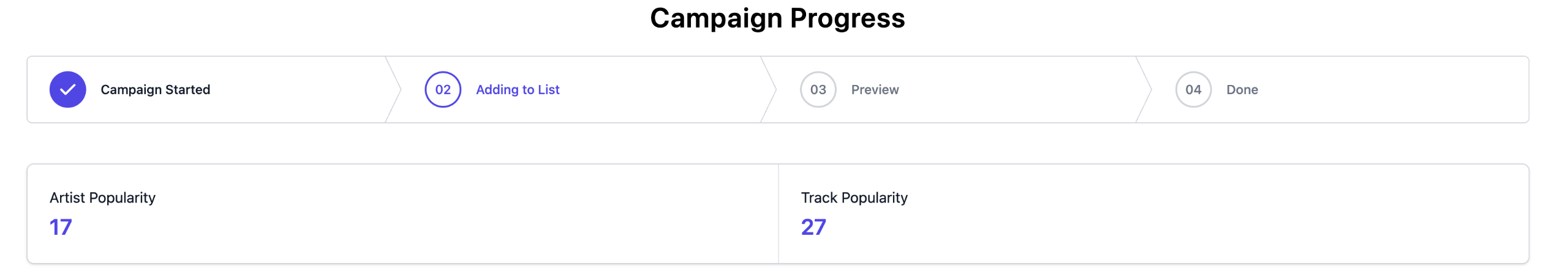Go to the Preview step label
This screenshot has width=1568, height=274.
click(x=875, y=89)
